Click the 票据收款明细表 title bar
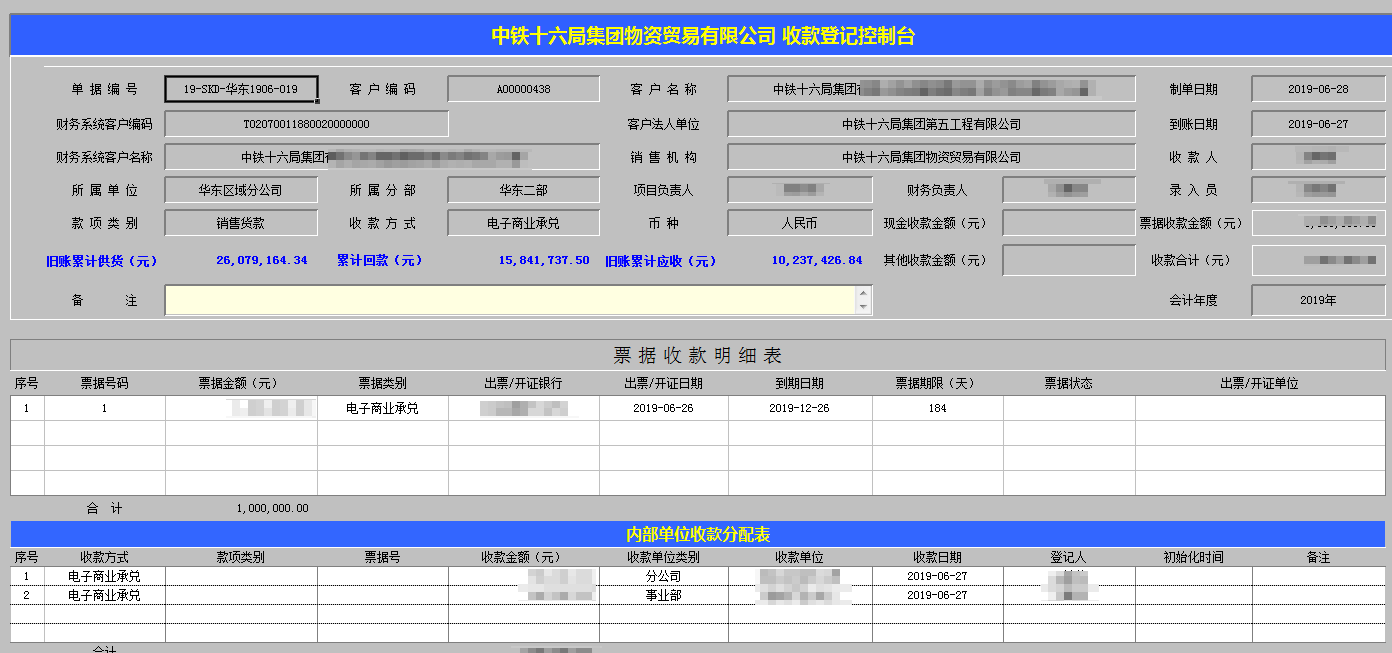The width and height of the screenshot is (1392, 653). pyautogui.click(x=698, y=355)
